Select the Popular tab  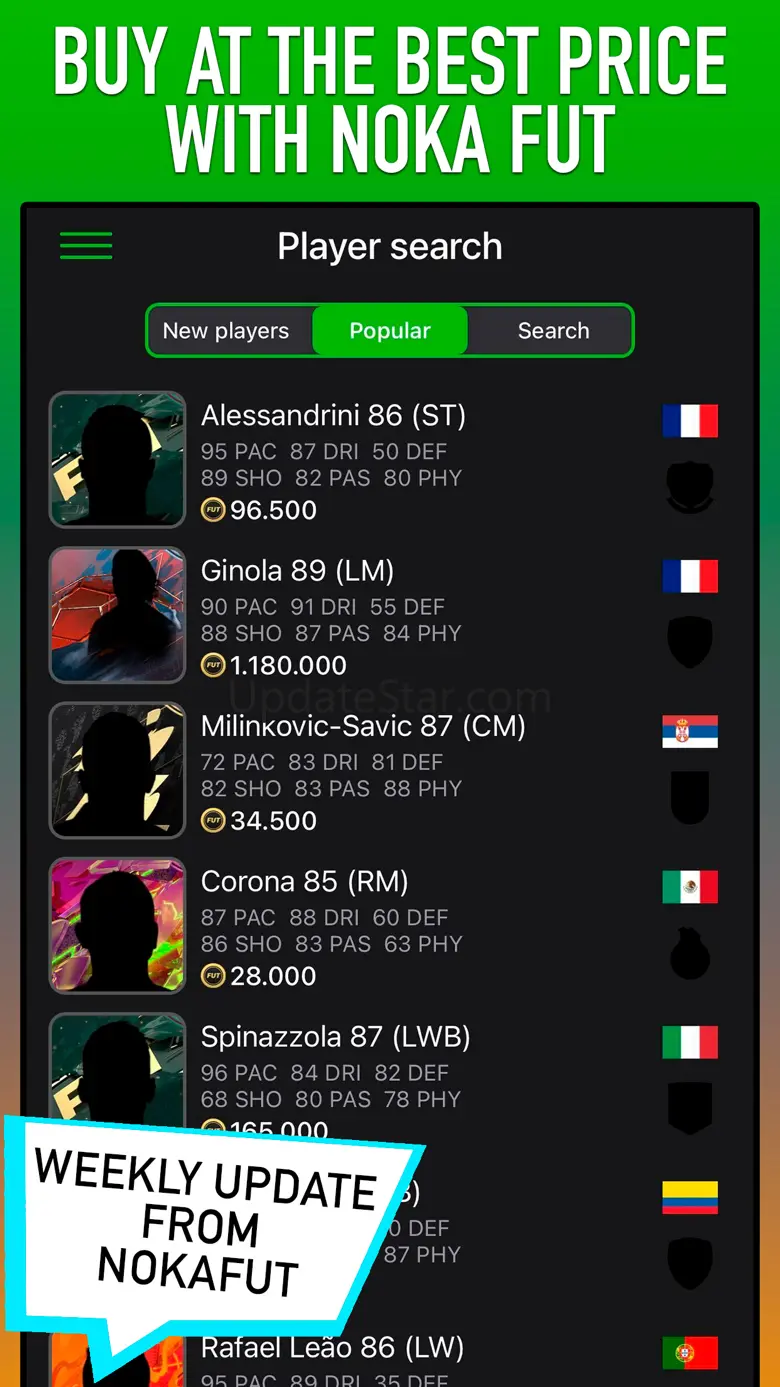[390, 331]
